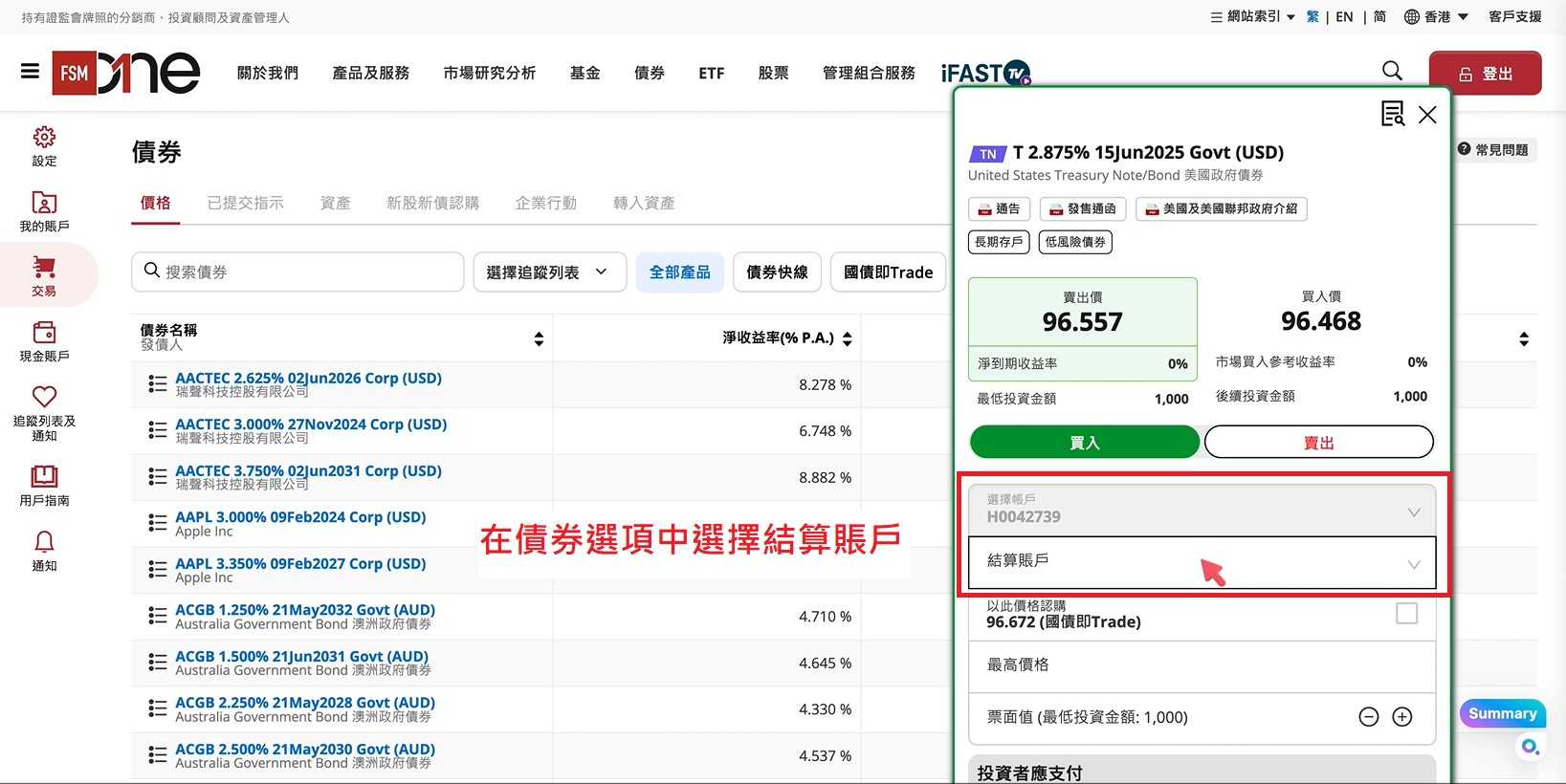
Task: Click list icon beside AACTEC 3.750% 02Jun2031
Action: pos(158,477)
